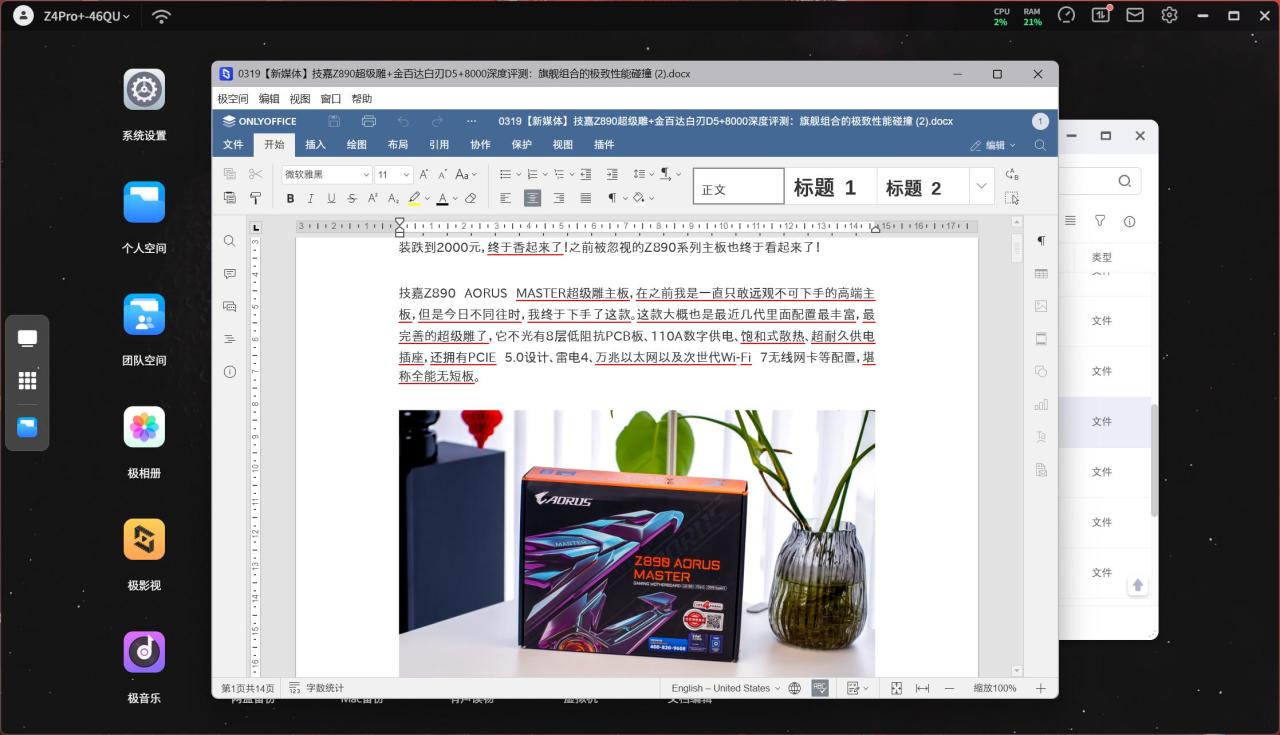1280x735 pixels.
Task: Click the Redo arrow in the header
Action: click(x=437, y=121)
